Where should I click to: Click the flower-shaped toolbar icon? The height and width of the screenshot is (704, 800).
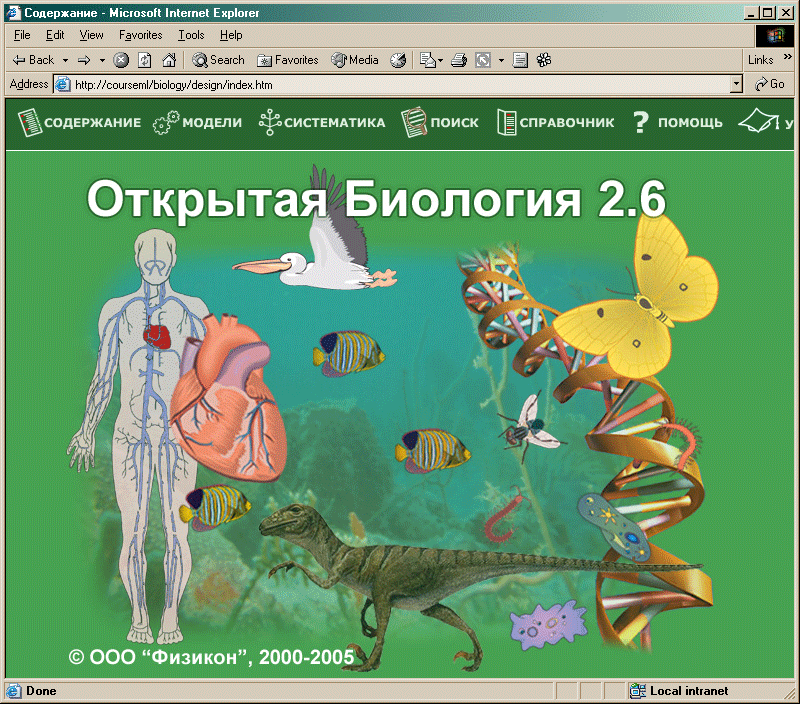point(544,60)
